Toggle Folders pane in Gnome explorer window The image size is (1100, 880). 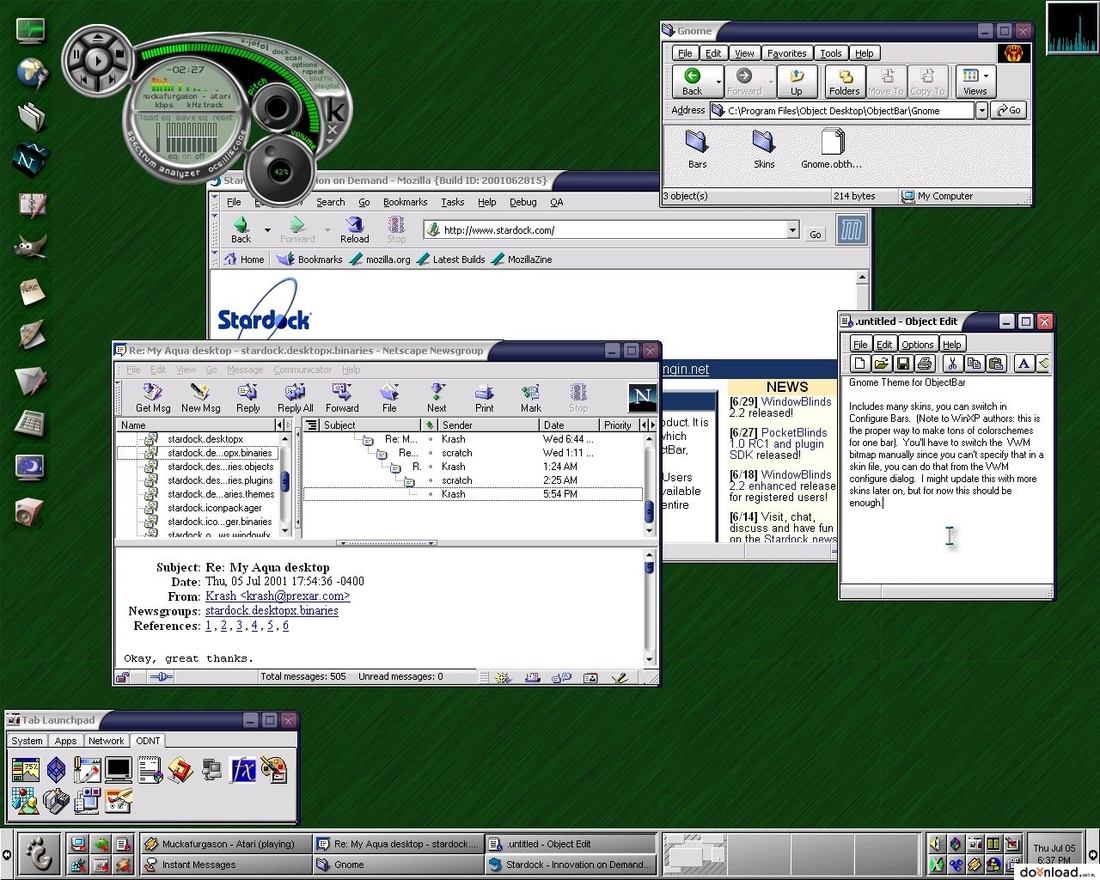pos(844,82)
